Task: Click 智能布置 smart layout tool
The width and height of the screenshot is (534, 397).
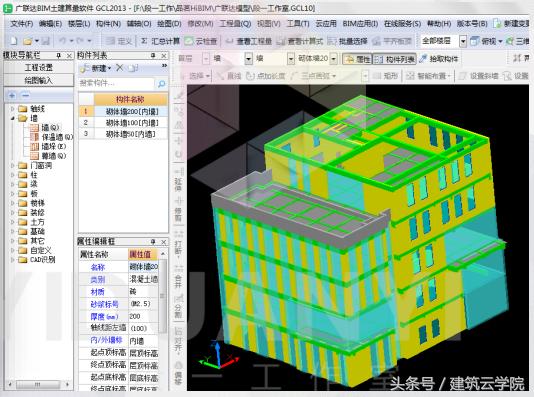Action: coord(428,76)
